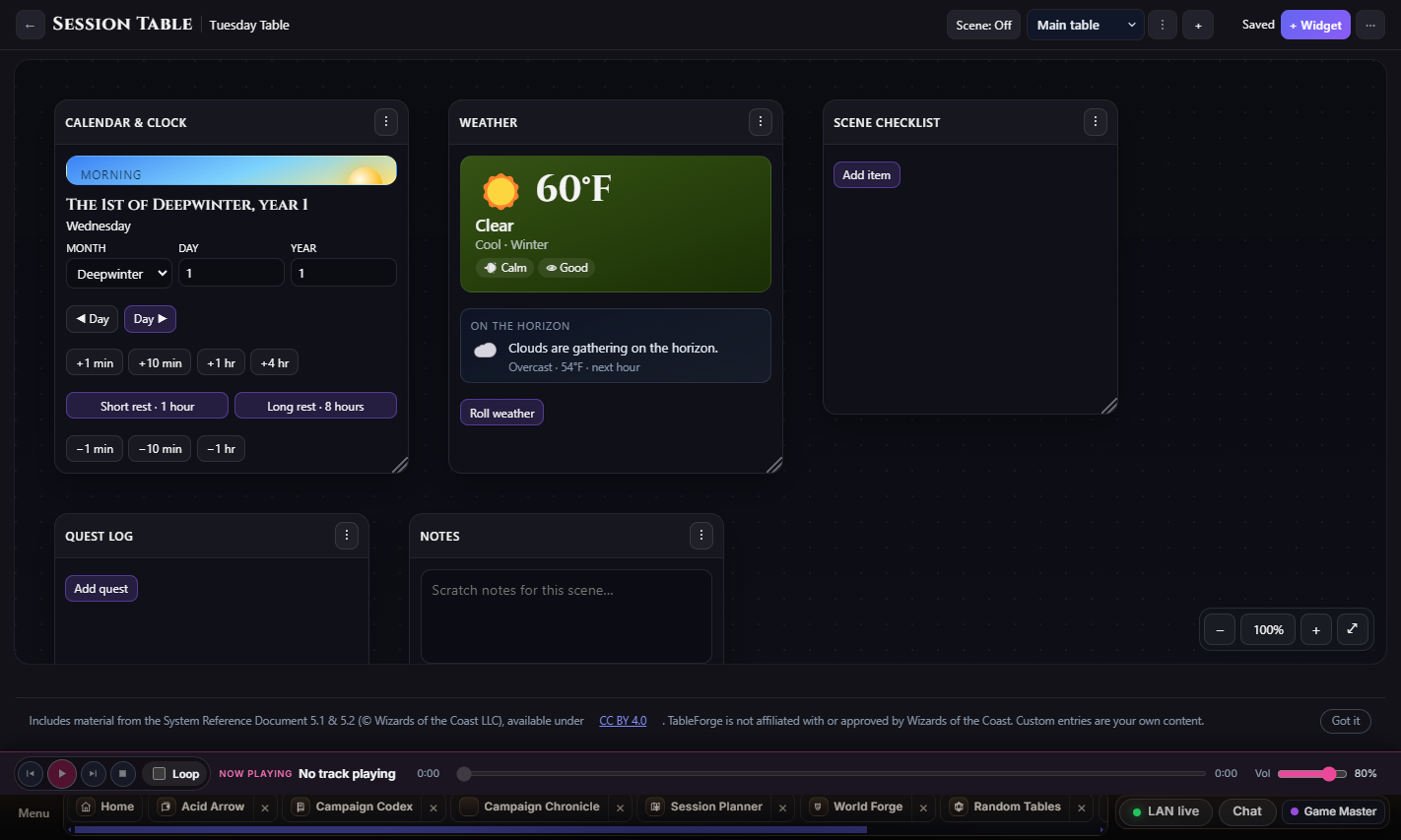Stop audio playback
This screenshot has height=840, width=1401.
click(x=122, y=774)
